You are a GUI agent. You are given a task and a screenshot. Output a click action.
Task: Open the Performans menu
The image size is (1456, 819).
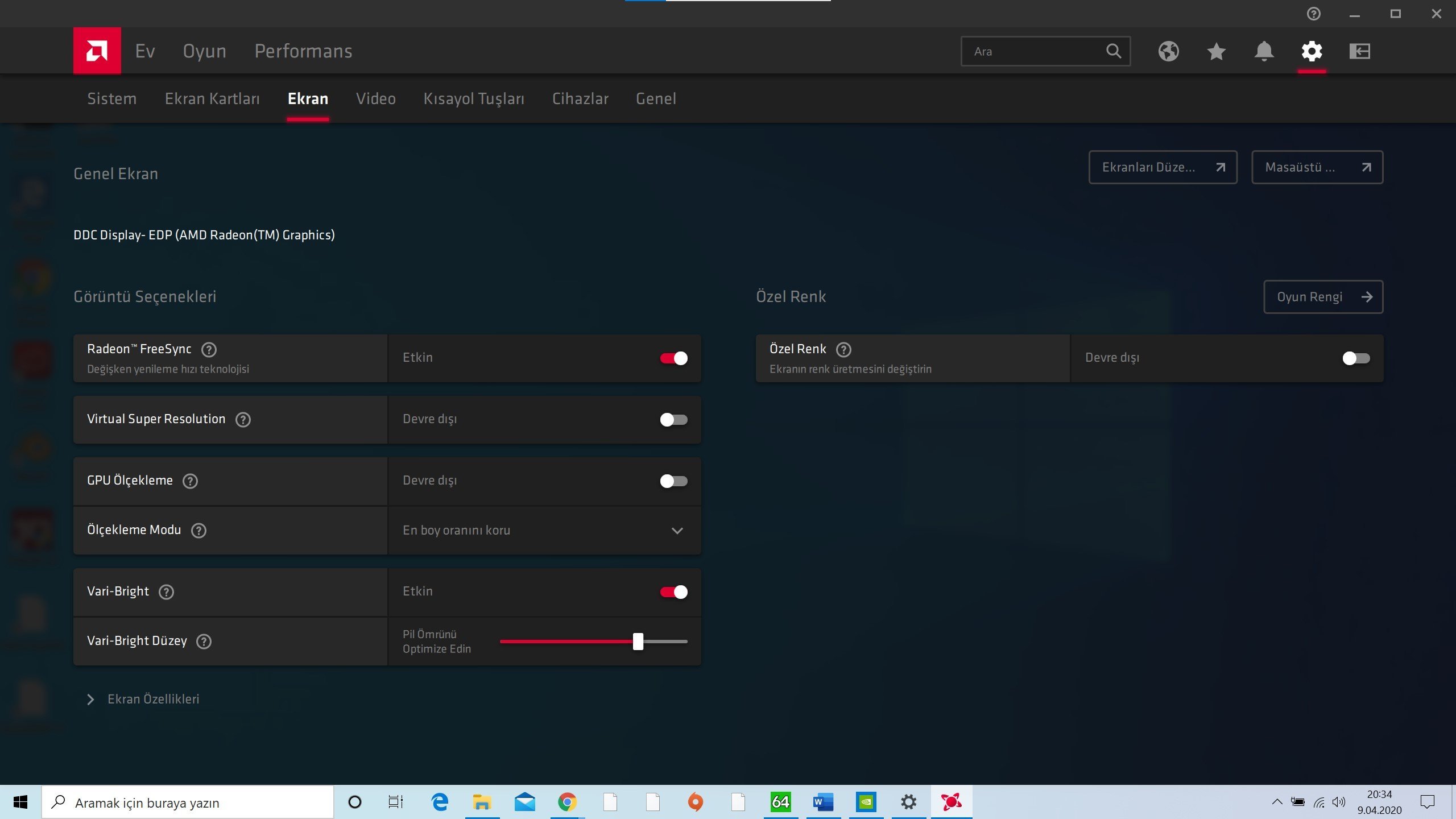[303, 51]
